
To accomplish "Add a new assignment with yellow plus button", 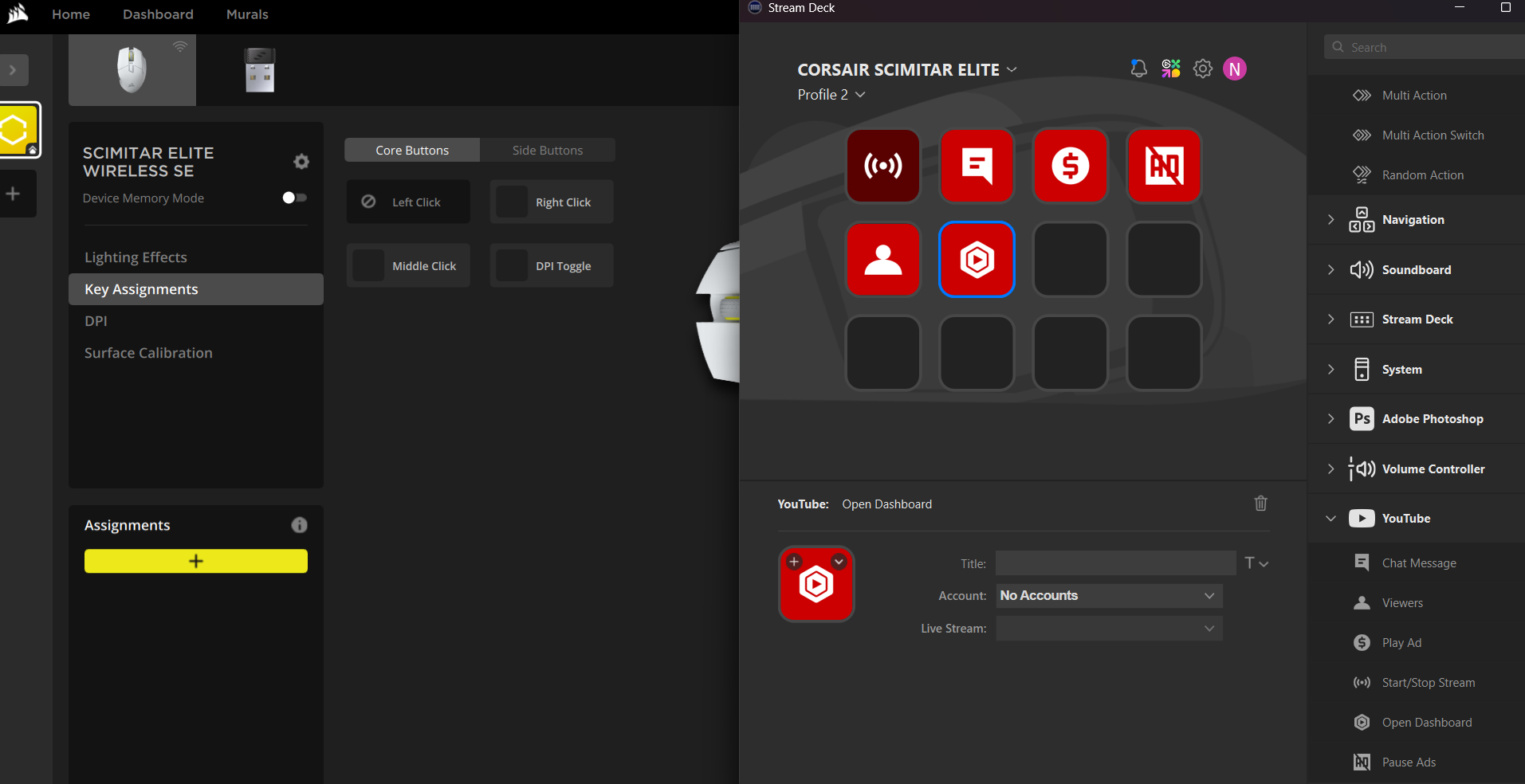I will pos(196,561).
